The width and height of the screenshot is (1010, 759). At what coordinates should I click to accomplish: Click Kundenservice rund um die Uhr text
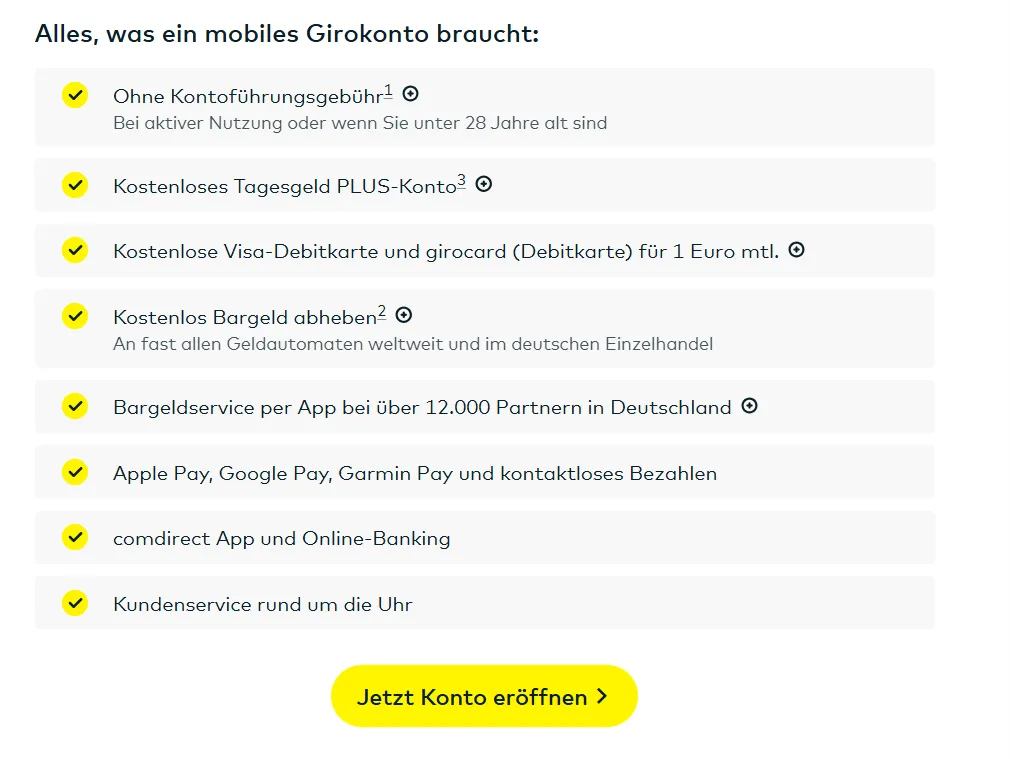[263, 604]
